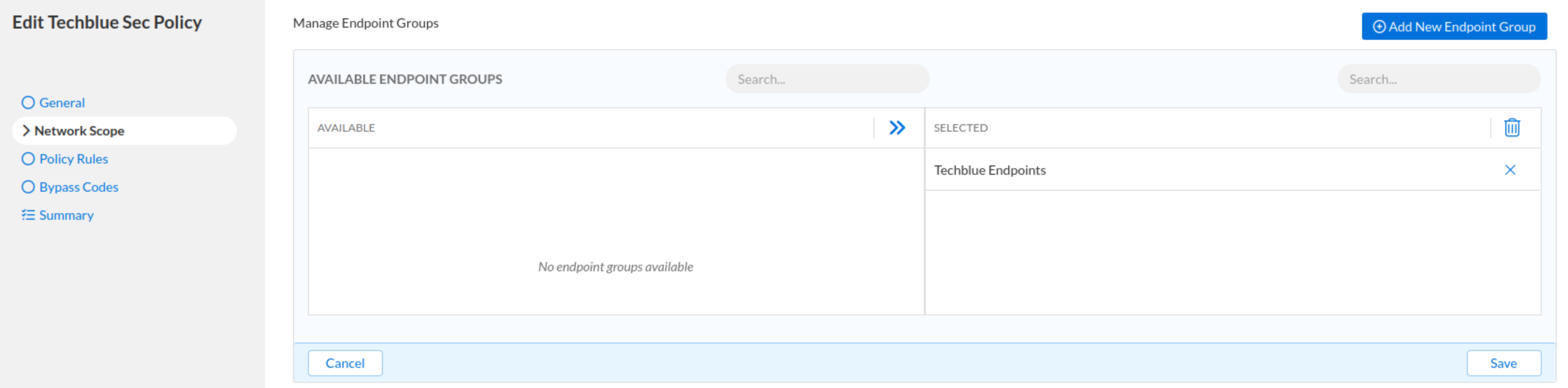
Task: Click the Save button
Action: (x=1503, y=363)
